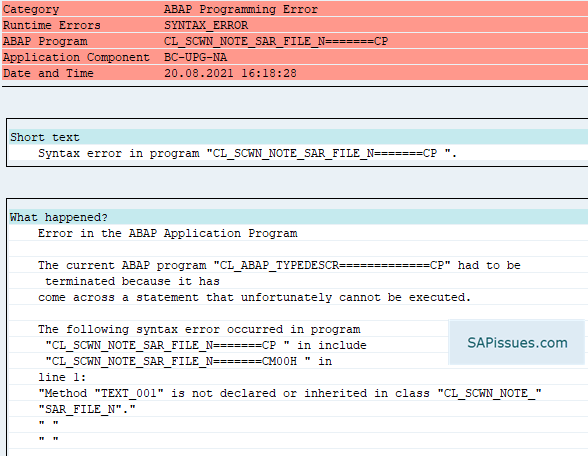Click the 'come across a statement' sentence line
This screenshot has width=588, height=456.
(x=254, y=297)
